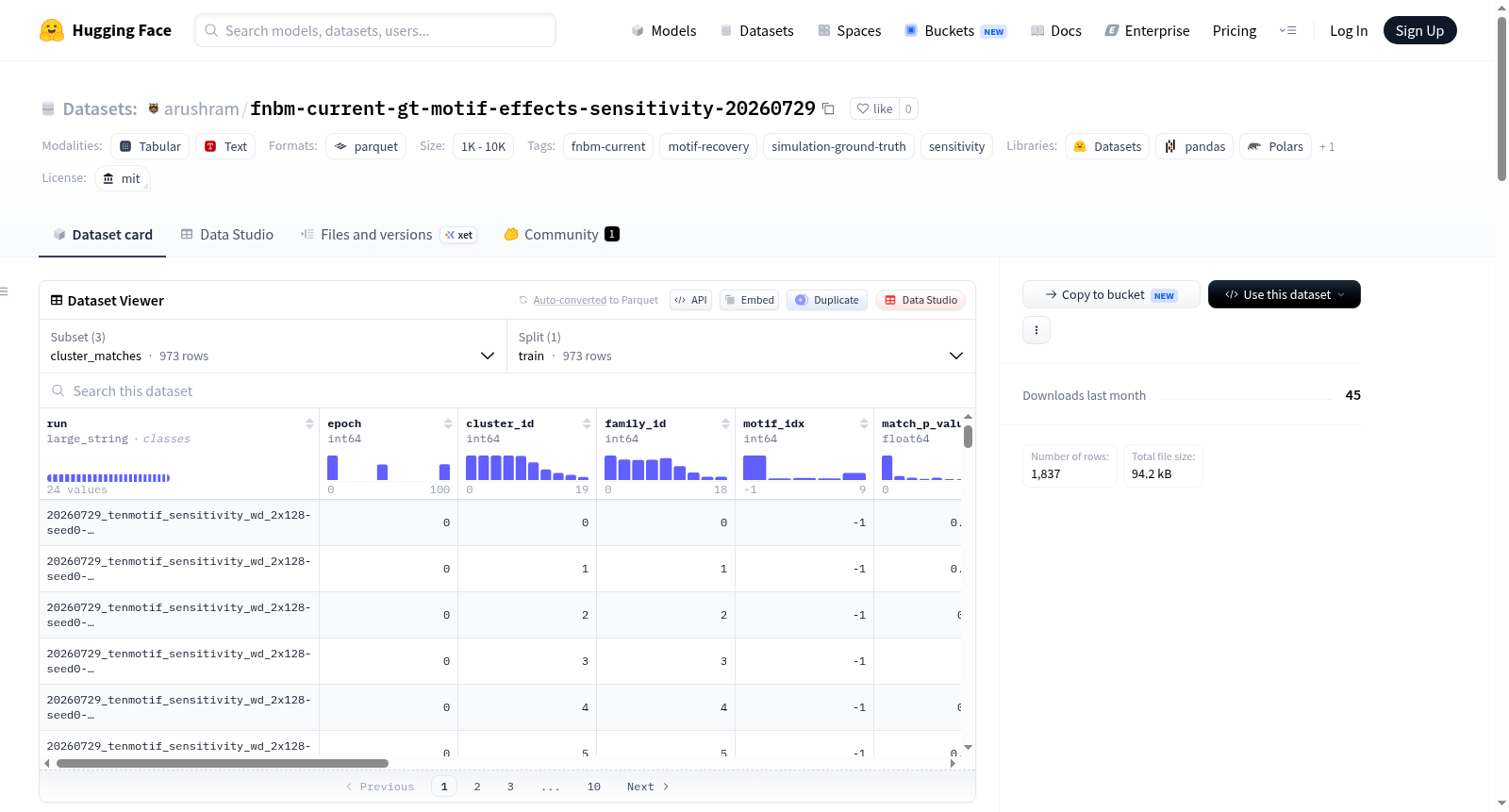
Task: Open the Datasets page
Action: pyautogui.click(x=756, y=30)
